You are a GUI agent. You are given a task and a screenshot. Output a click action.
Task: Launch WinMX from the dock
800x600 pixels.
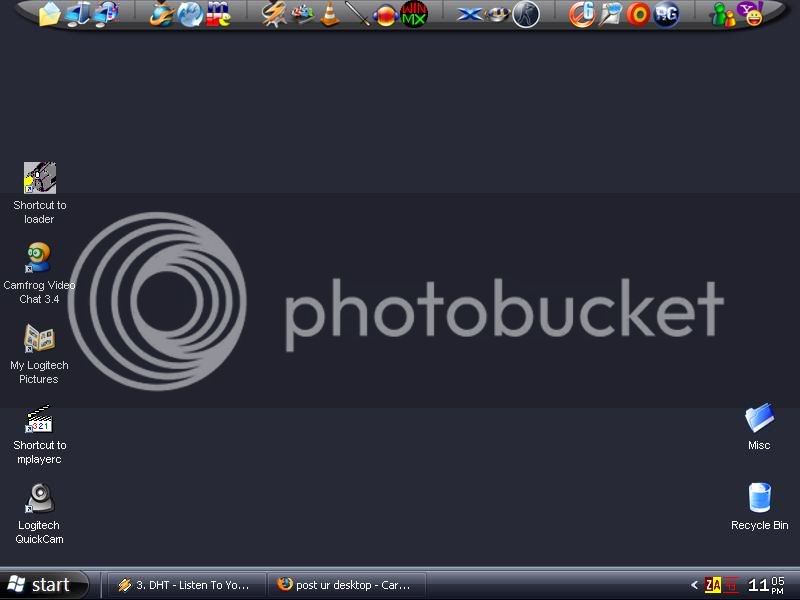[x=414, y=14]
